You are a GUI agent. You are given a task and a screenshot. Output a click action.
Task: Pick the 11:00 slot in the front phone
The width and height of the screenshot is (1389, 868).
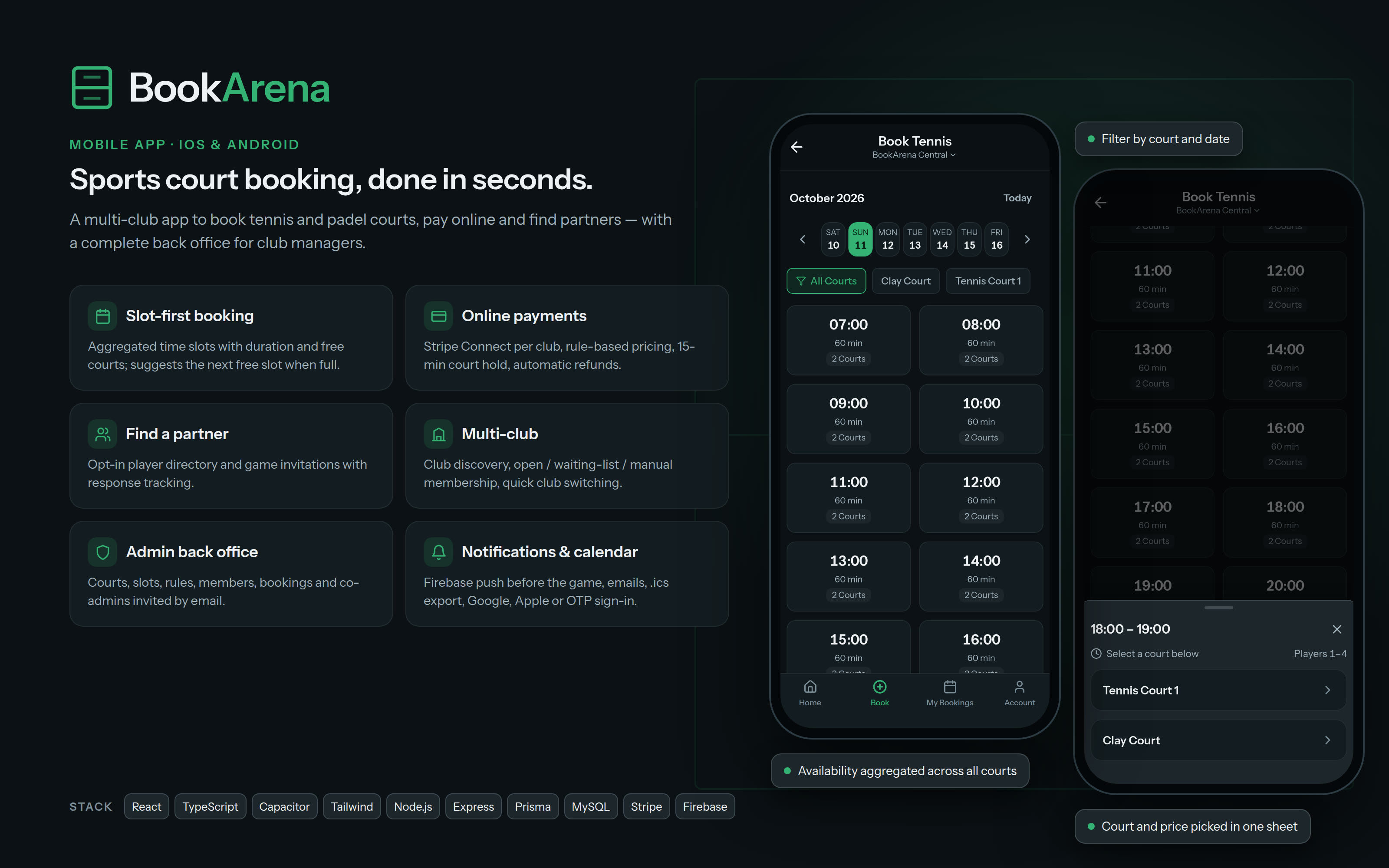(848, 498)
